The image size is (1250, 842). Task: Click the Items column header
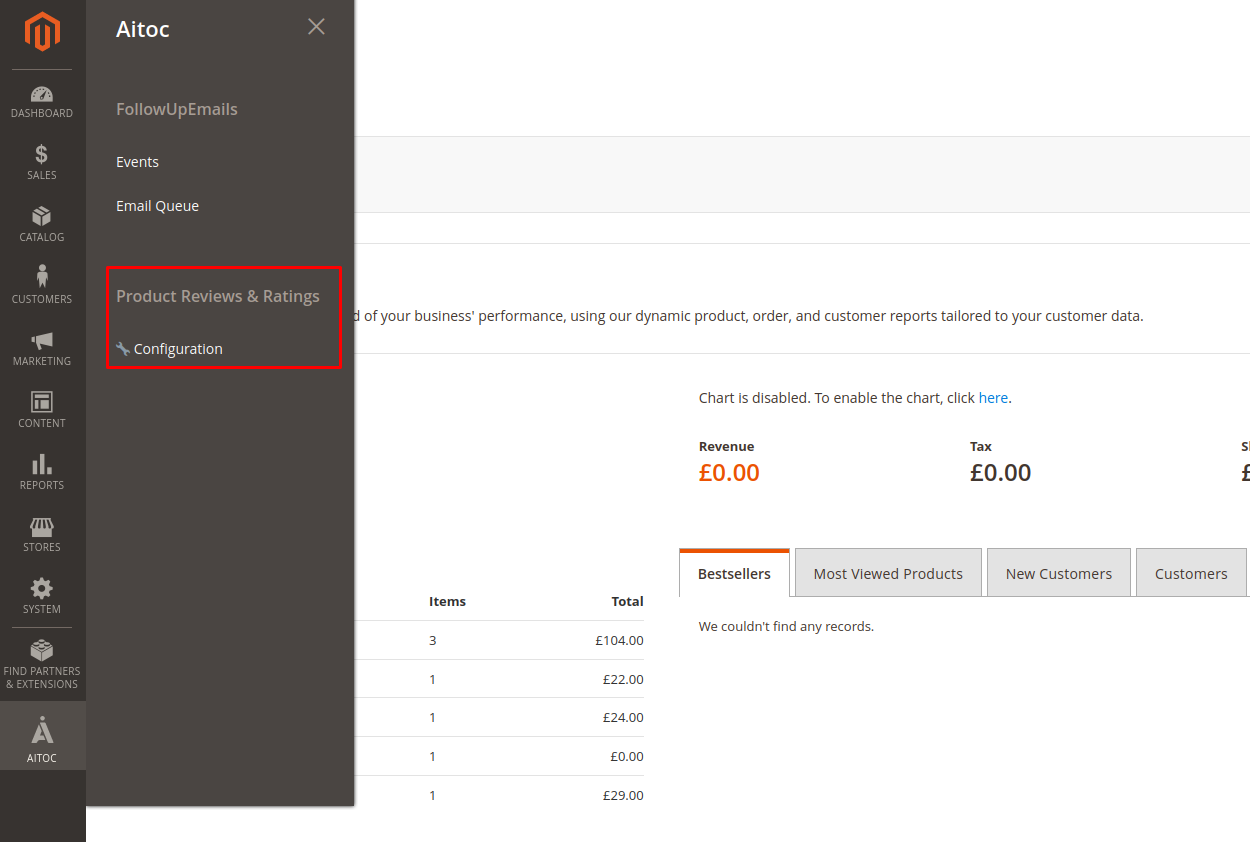[447, 601]
